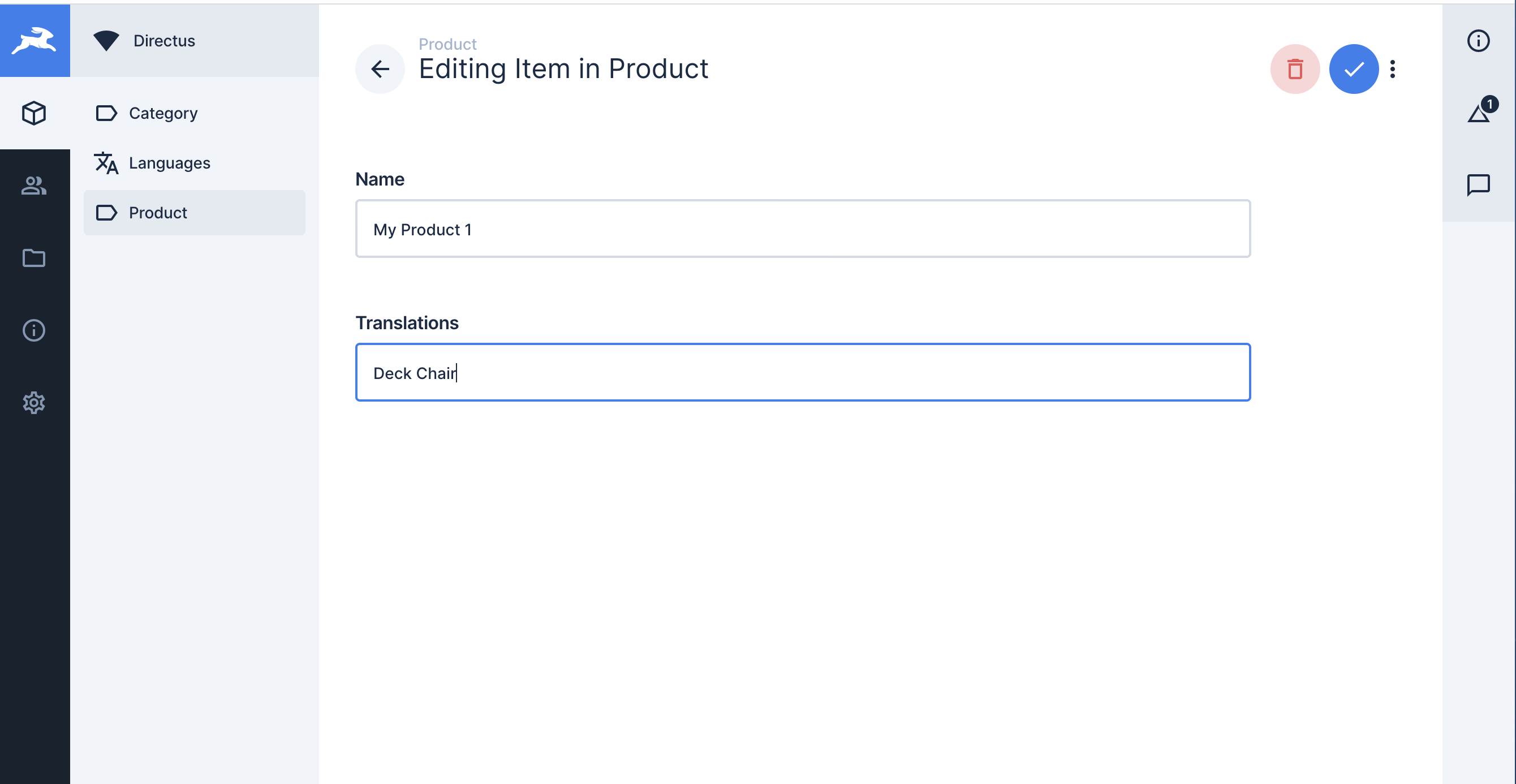Click the Product breadcrumb link
Screen dimensions: 1516x784
click(x=447, y=44)
